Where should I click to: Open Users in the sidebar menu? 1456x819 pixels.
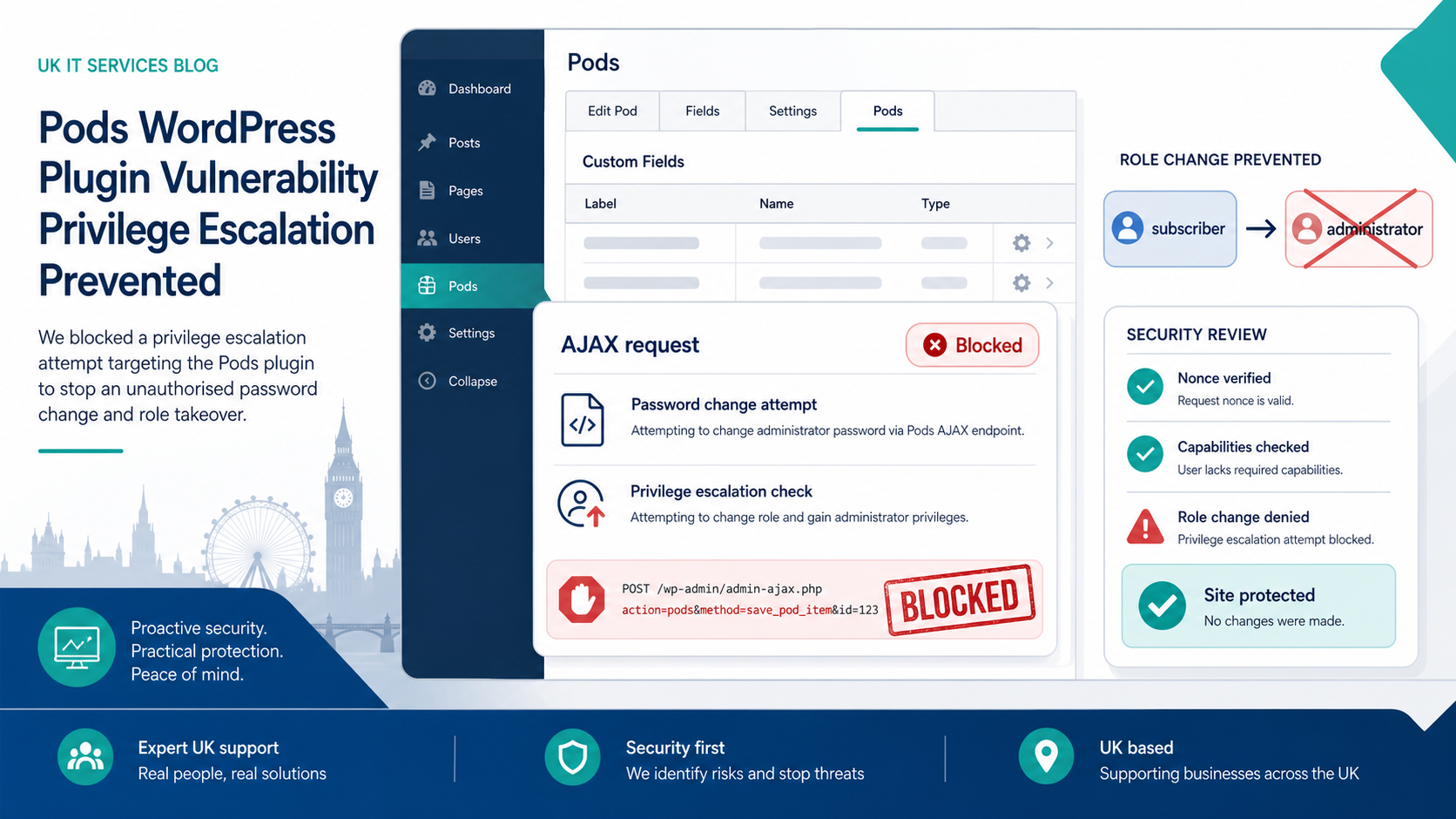pos(472,239)
